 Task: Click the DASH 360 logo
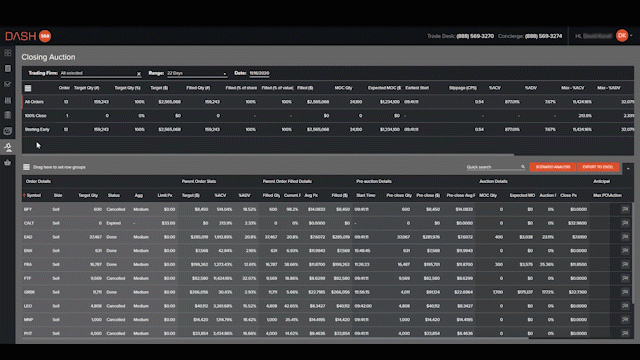click(28, 36)
